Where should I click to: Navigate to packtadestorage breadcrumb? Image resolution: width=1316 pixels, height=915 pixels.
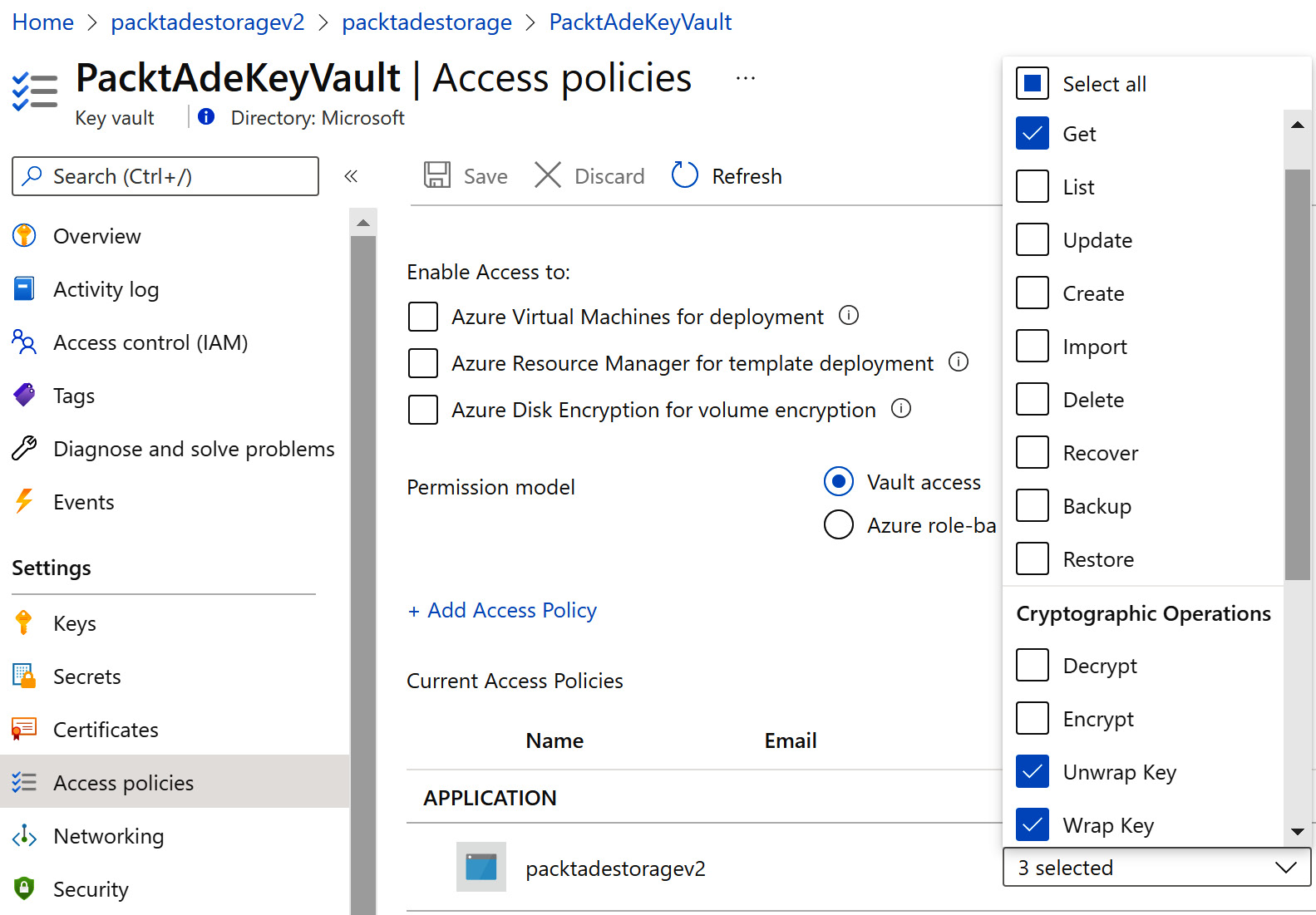426,22
